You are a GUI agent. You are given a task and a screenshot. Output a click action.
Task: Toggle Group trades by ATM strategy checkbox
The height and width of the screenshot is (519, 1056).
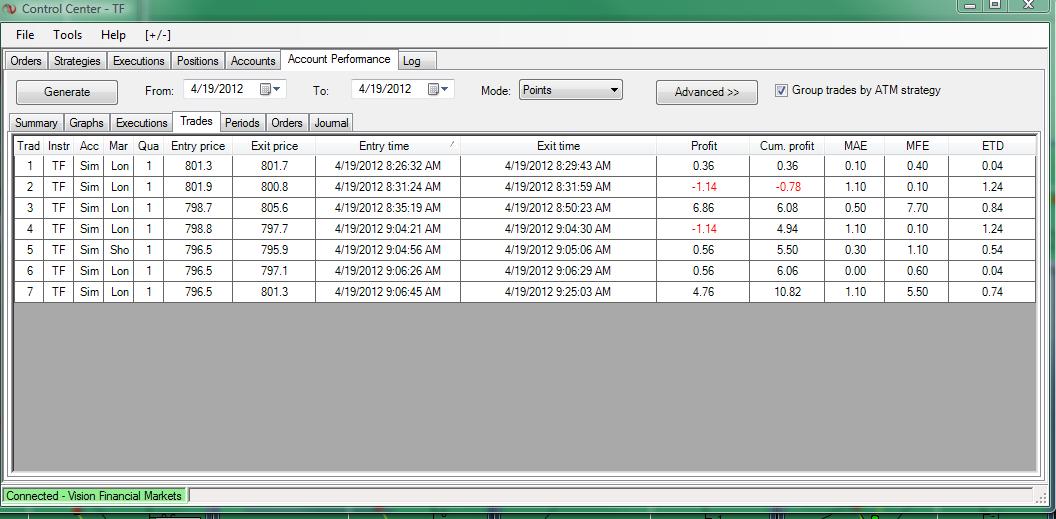click(x=781, y=90)
